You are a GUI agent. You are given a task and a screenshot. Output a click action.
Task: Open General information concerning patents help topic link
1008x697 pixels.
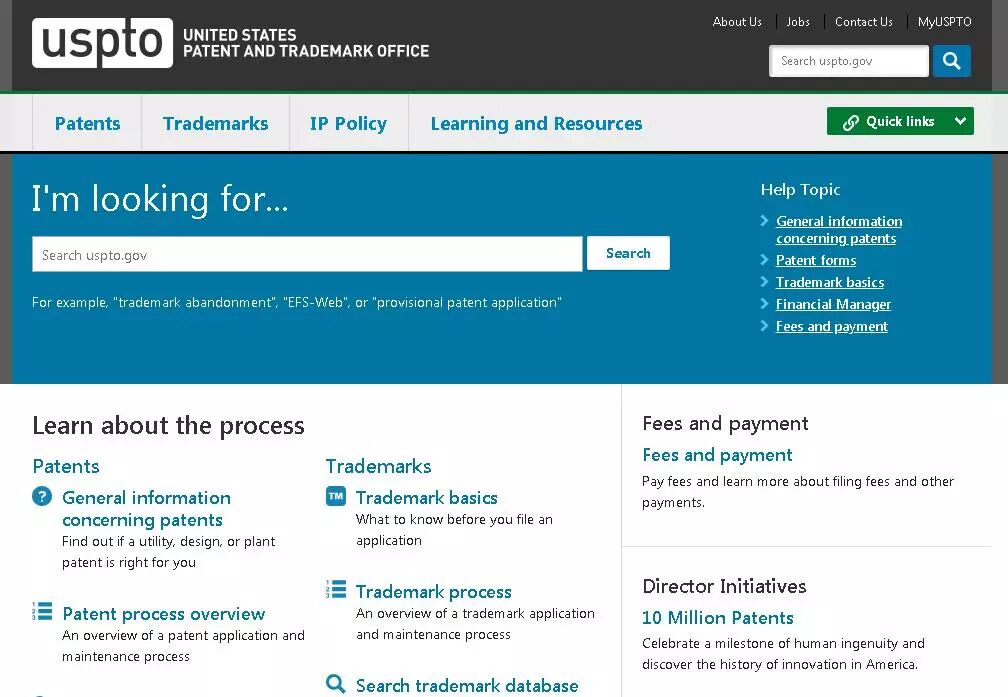(839, 230)
